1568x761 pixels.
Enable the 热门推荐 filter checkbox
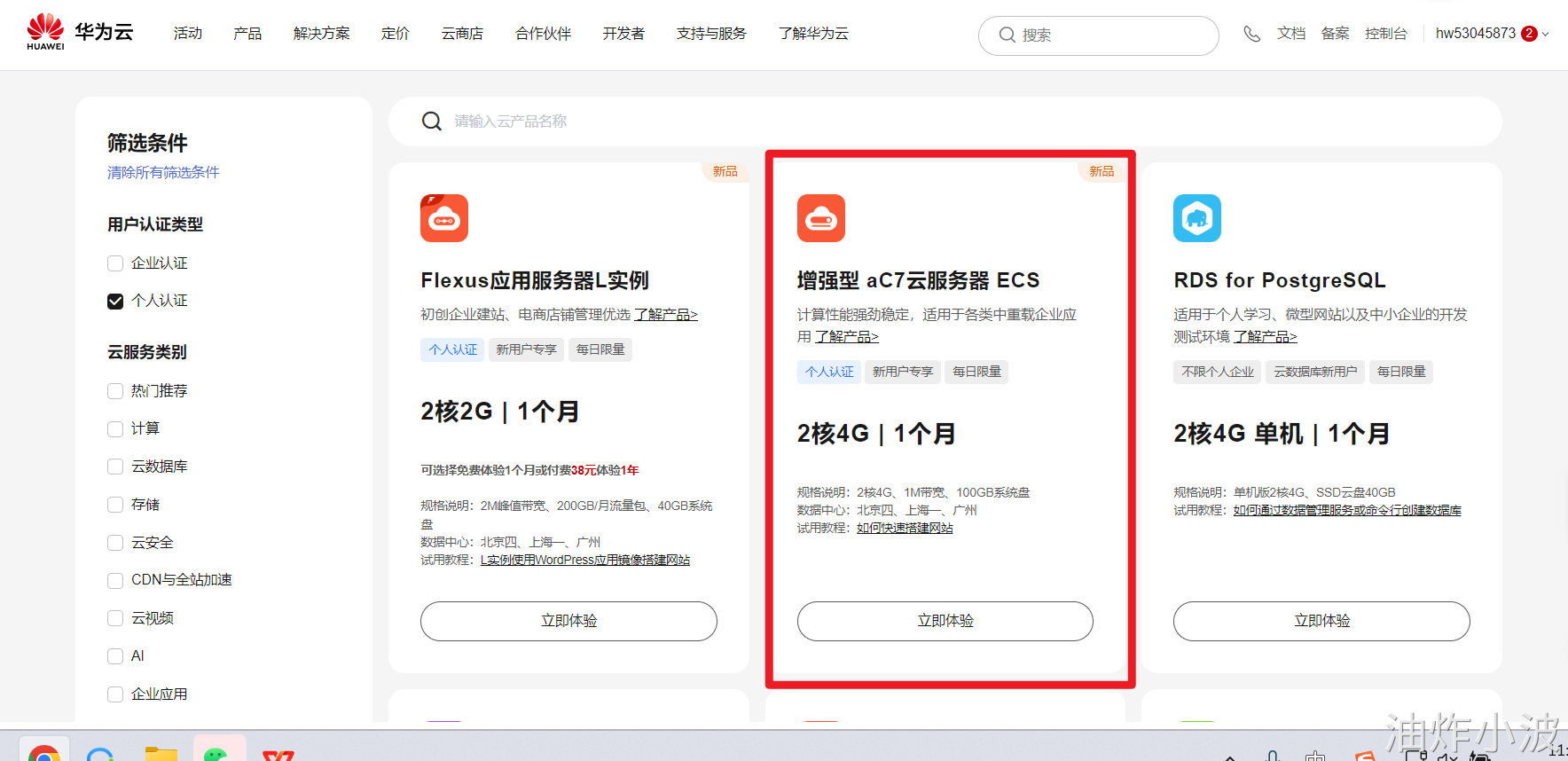coord(115,391)
